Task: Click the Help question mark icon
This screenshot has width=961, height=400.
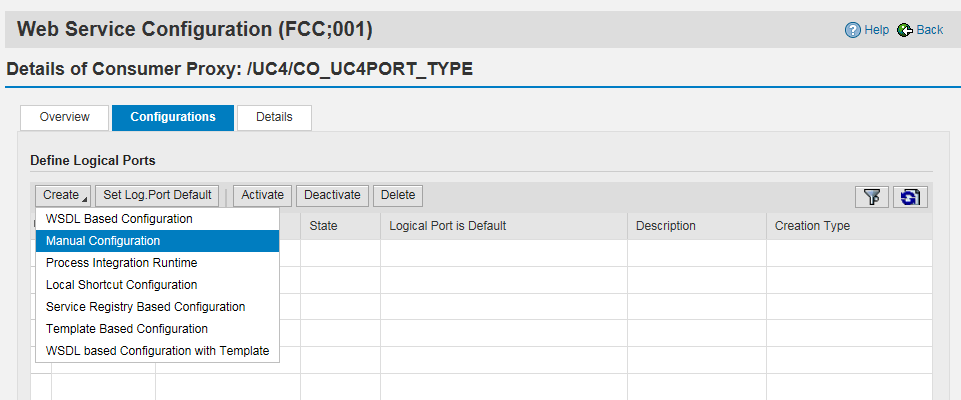Action: (x=852, y=30)
